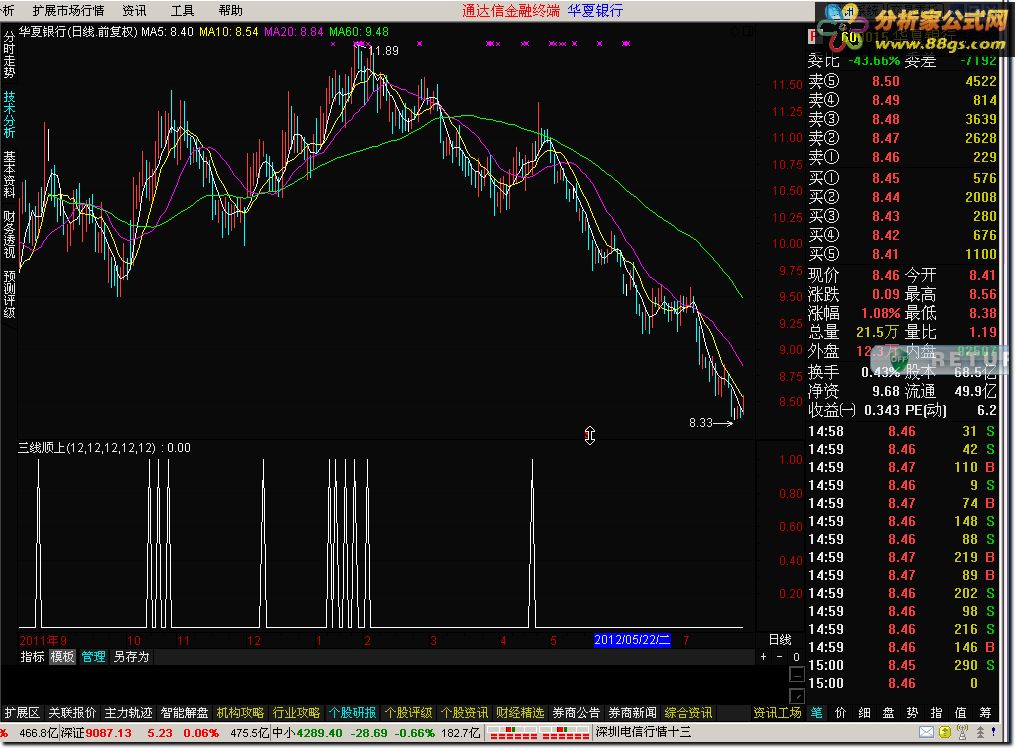Select the 势 tab
The height and width of the screenshot is (749, 1017).
click(913, 713)
